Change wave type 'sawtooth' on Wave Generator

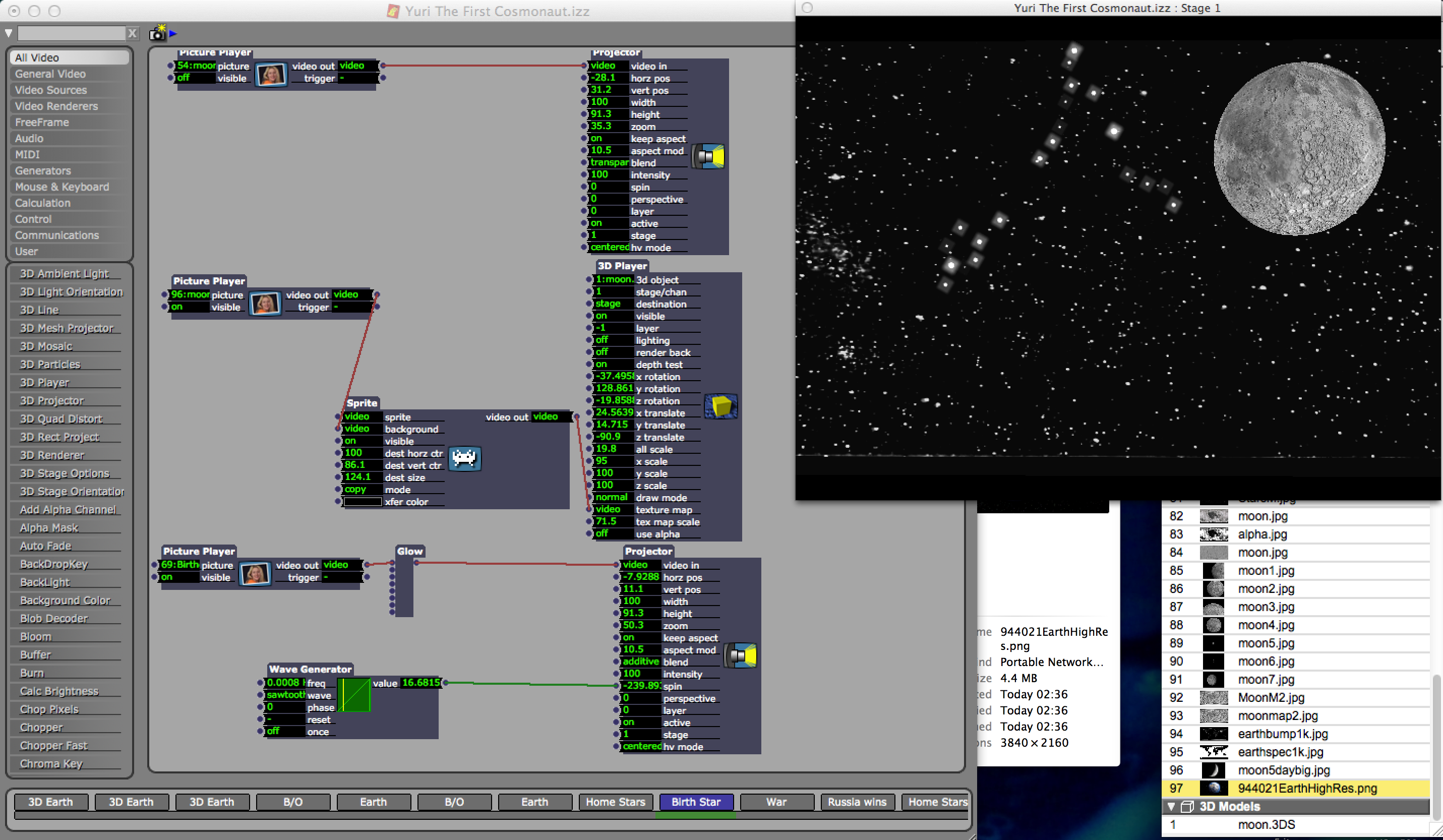click(285, 695)
